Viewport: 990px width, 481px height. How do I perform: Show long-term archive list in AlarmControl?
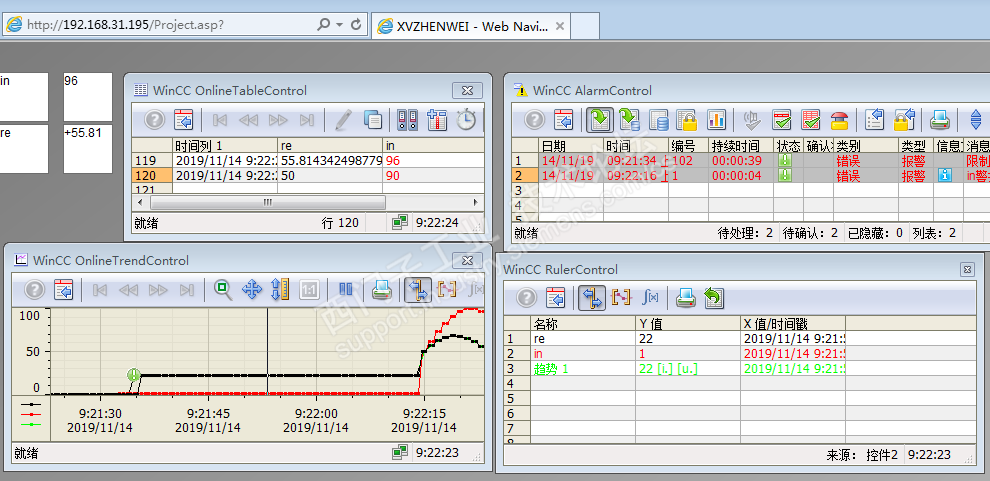click(x=659, y=119)
